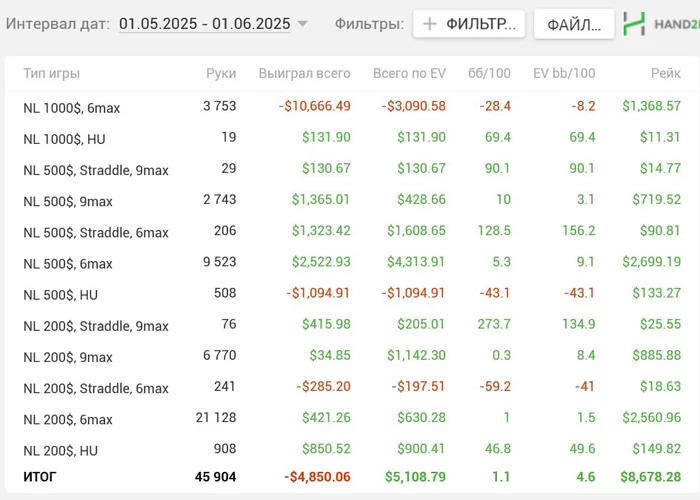700x500 pixels.
Task: Click the date range 01.05.2025 - 01.06.2025 field
Action: [204, 24]
